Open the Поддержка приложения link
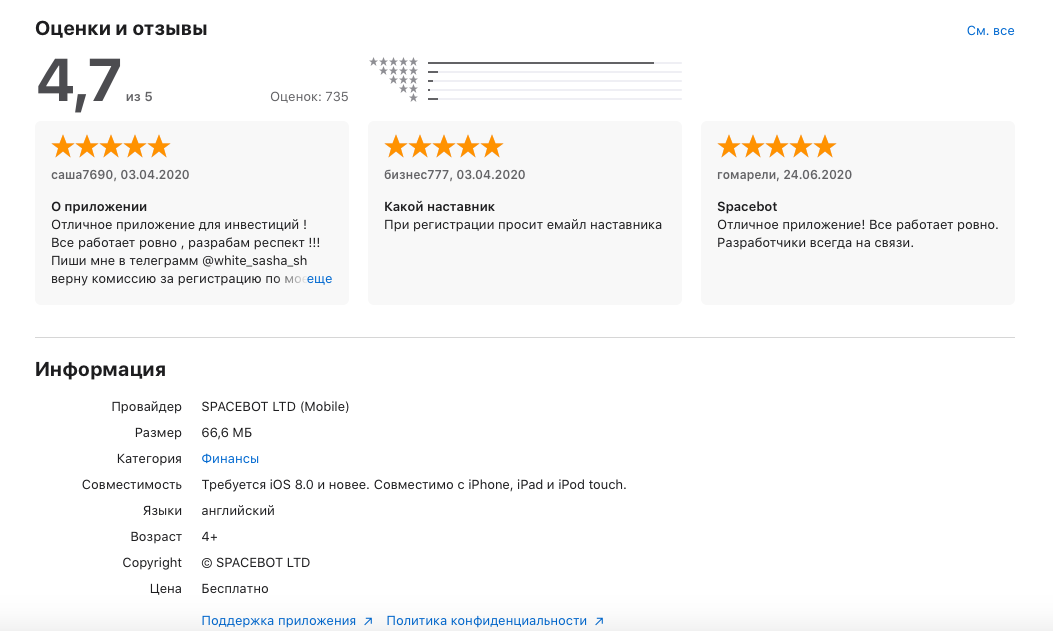1053x631 pixels. coord(278,620)
